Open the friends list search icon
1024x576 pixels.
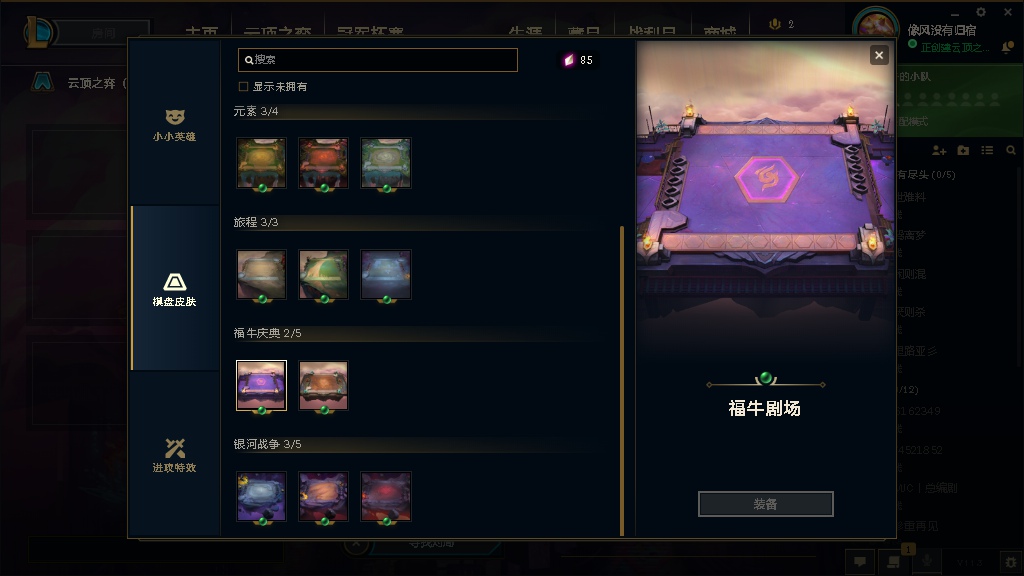1011,150
